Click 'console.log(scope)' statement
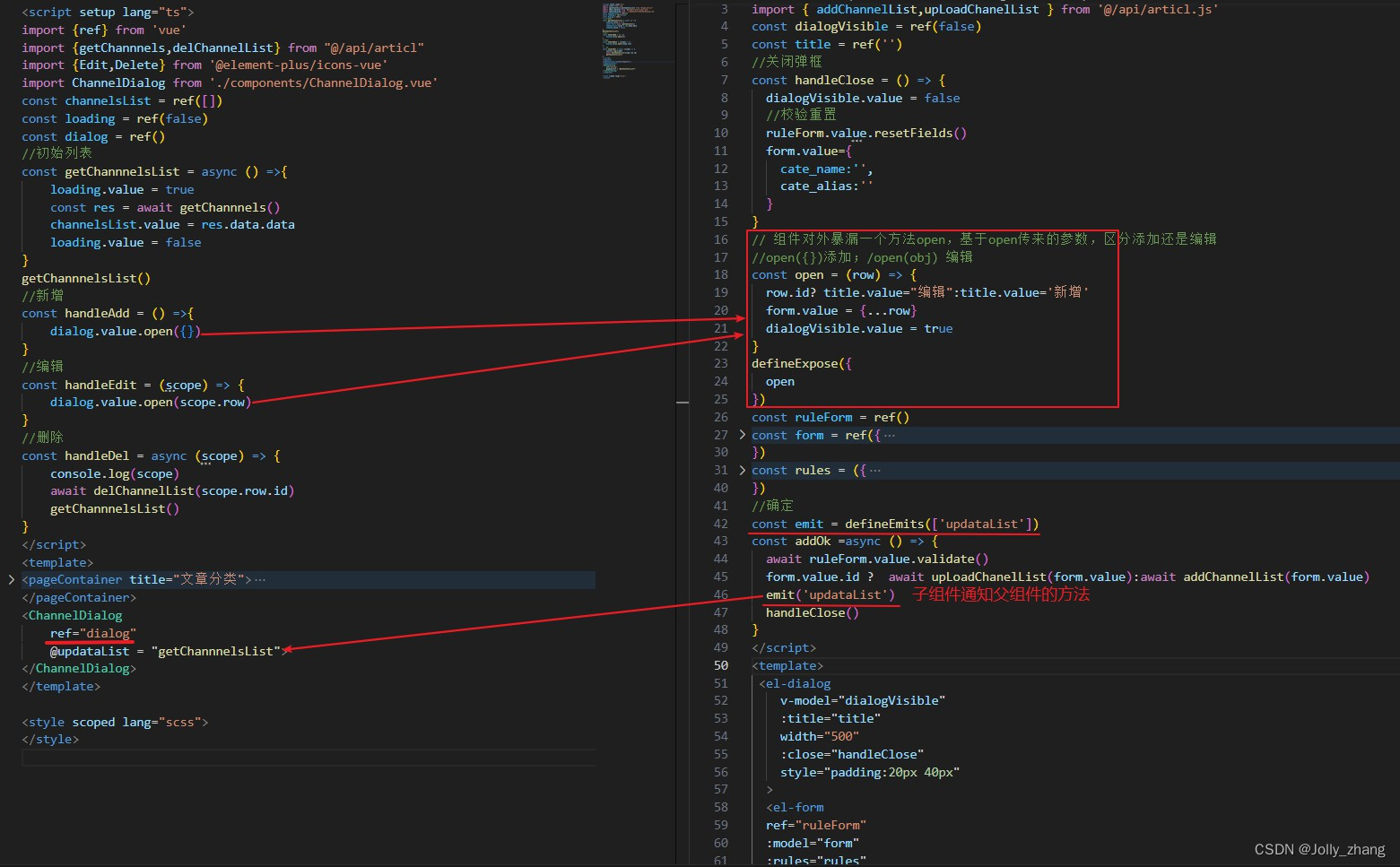 tap(115, 473)
